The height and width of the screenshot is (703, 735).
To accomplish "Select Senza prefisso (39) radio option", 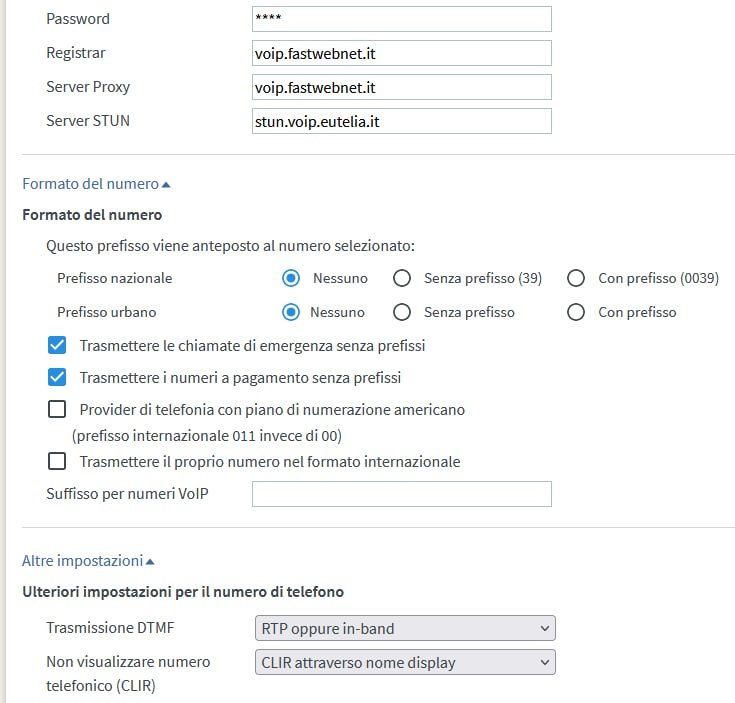I will click(402, 278).
